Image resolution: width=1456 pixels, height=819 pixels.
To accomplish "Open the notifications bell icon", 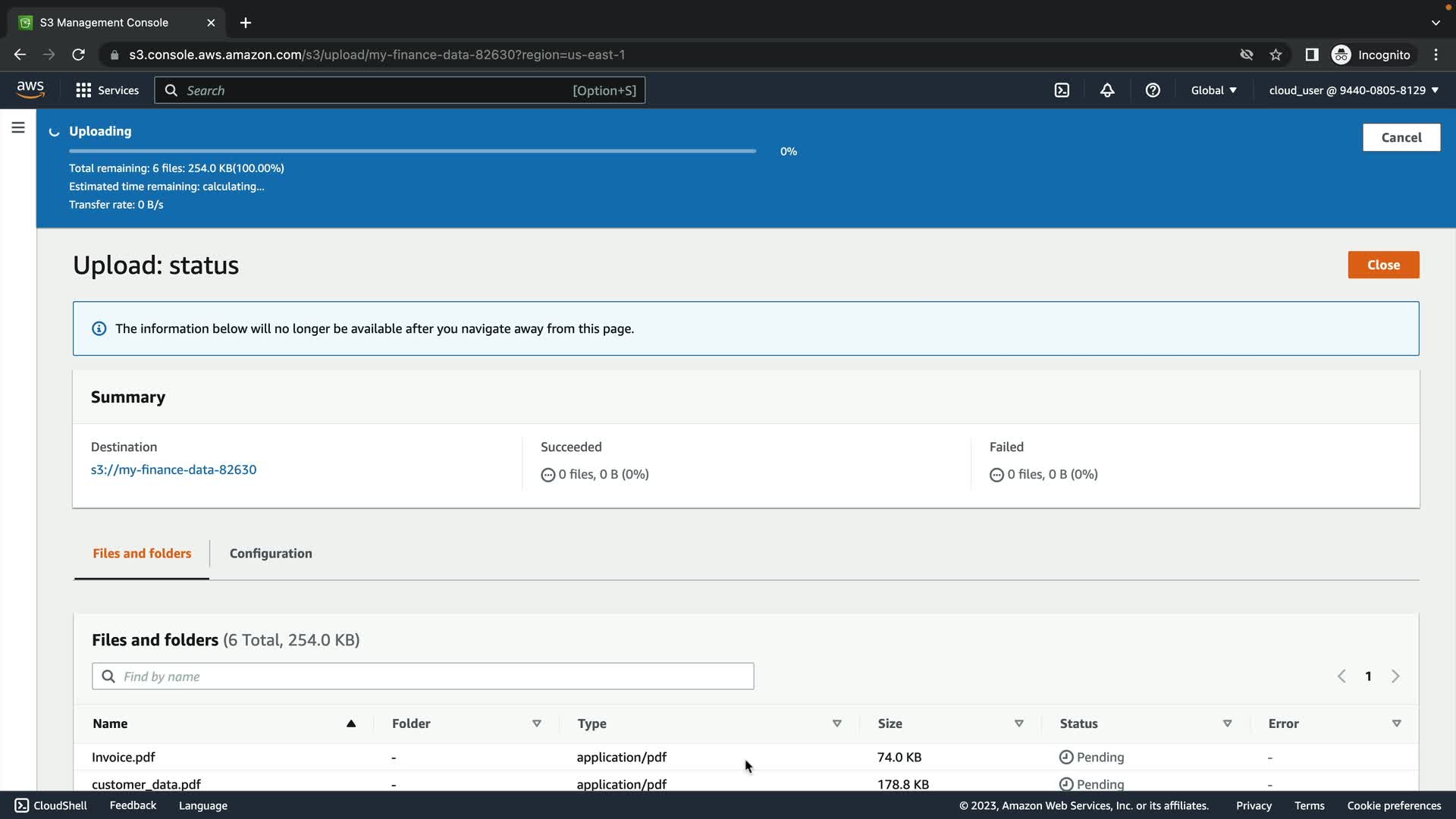I will coord(1107,90).
